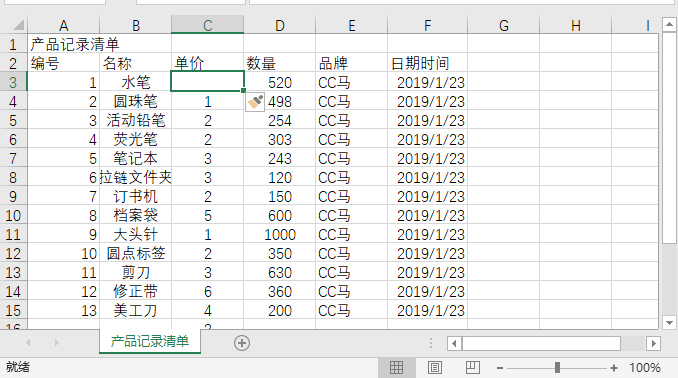Click next sheet navigation arrow
This screenshot has height=378, width=678.
point(57,343)
